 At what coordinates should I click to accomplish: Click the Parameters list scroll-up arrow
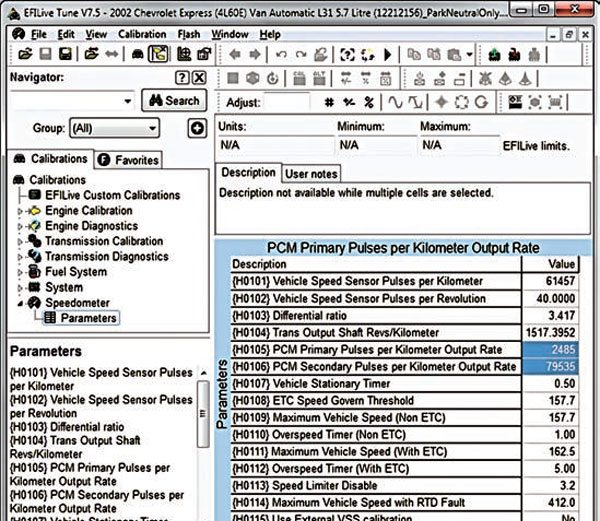(204, 373)
